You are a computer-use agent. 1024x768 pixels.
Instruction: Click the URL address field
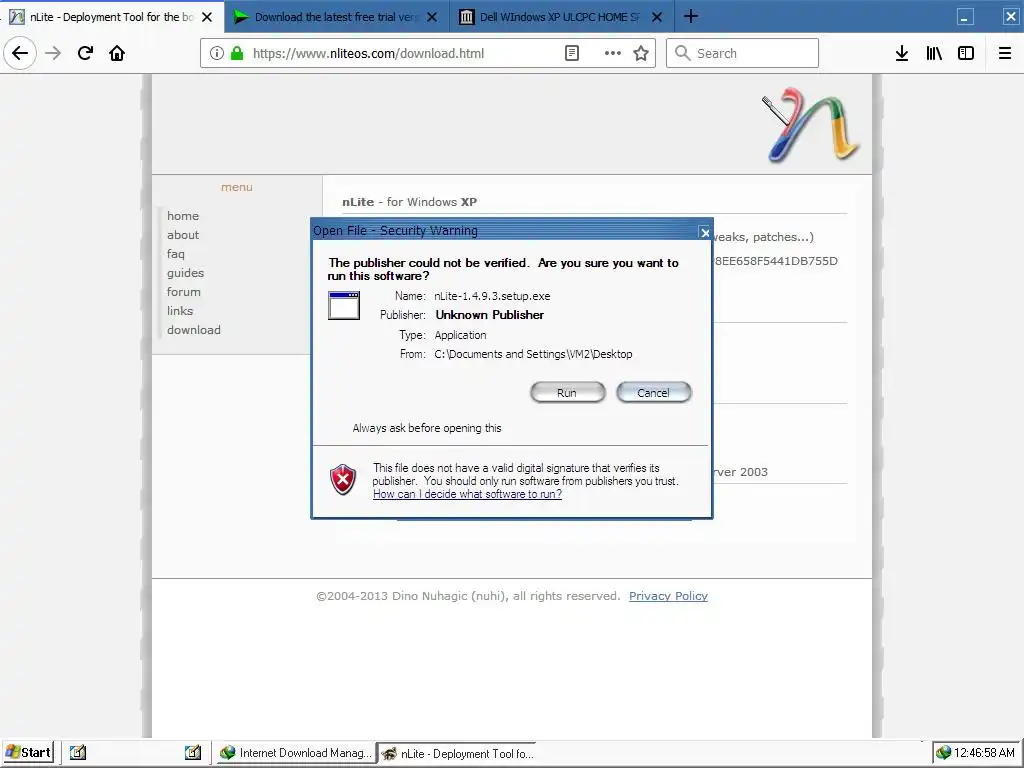[x=368, y=53]
